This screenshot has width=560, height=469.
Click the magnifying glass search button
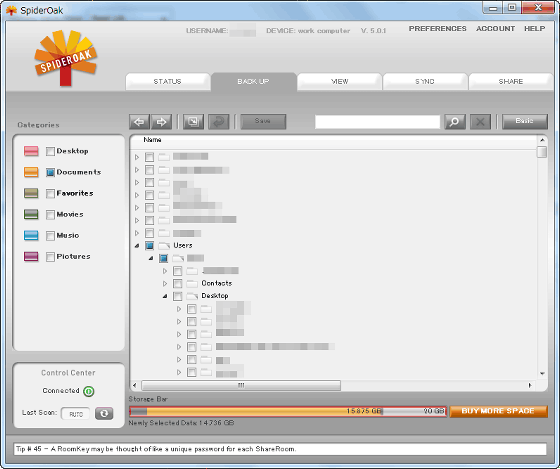pyautogui.click(x=455, y=122)
